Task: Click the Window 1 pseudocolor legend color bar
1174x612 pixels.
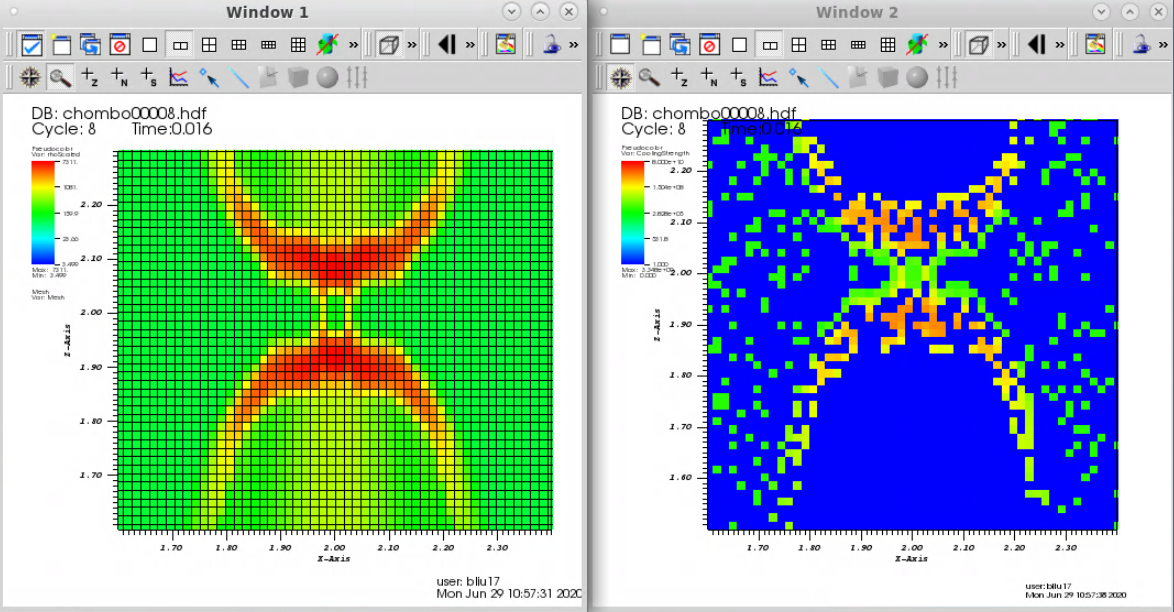Action: [43, 212]
